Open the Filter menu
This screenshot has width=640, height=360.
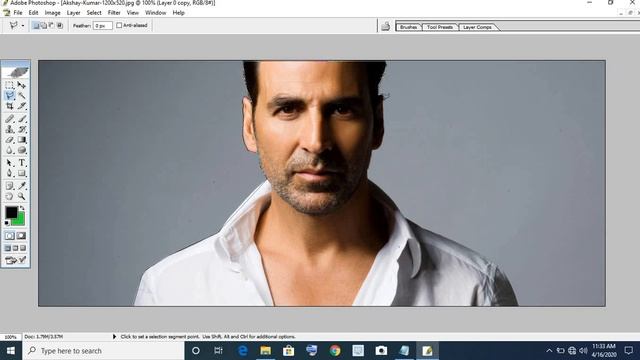114,13
